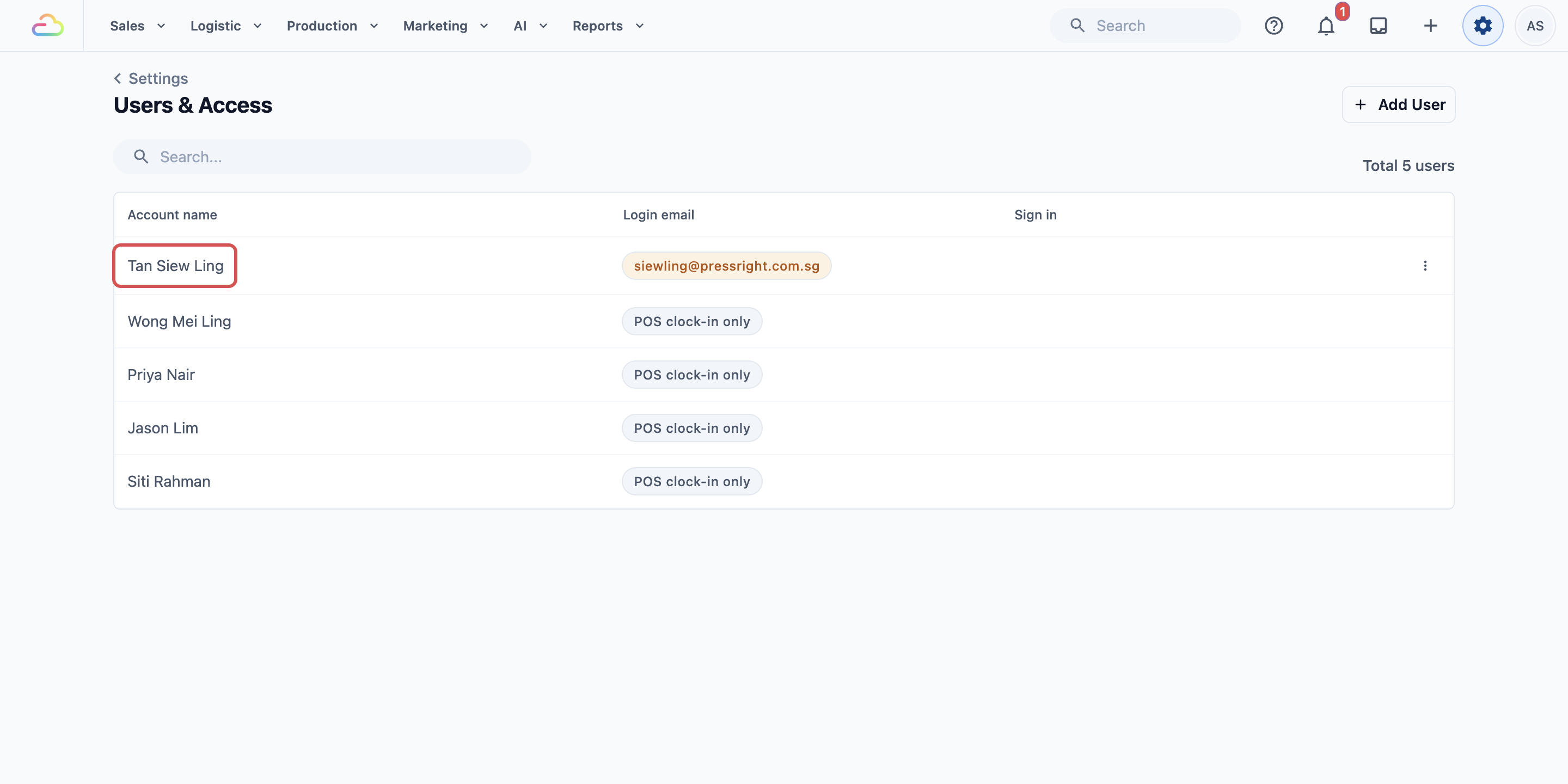Open the help question mark icon
The image size is (1568, 784).
click(x=1273, y=26)
